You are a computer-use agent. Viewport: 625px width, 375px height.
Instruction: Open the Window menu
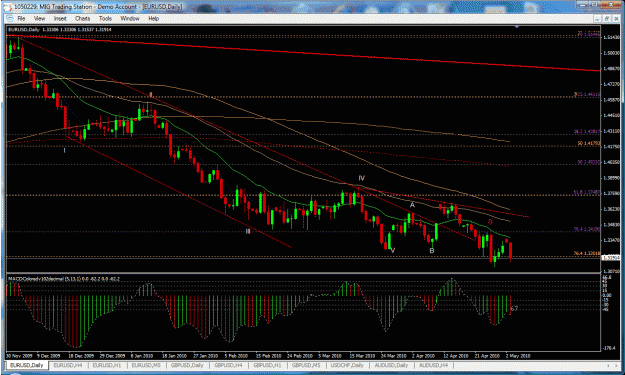[x=130, y=18]
